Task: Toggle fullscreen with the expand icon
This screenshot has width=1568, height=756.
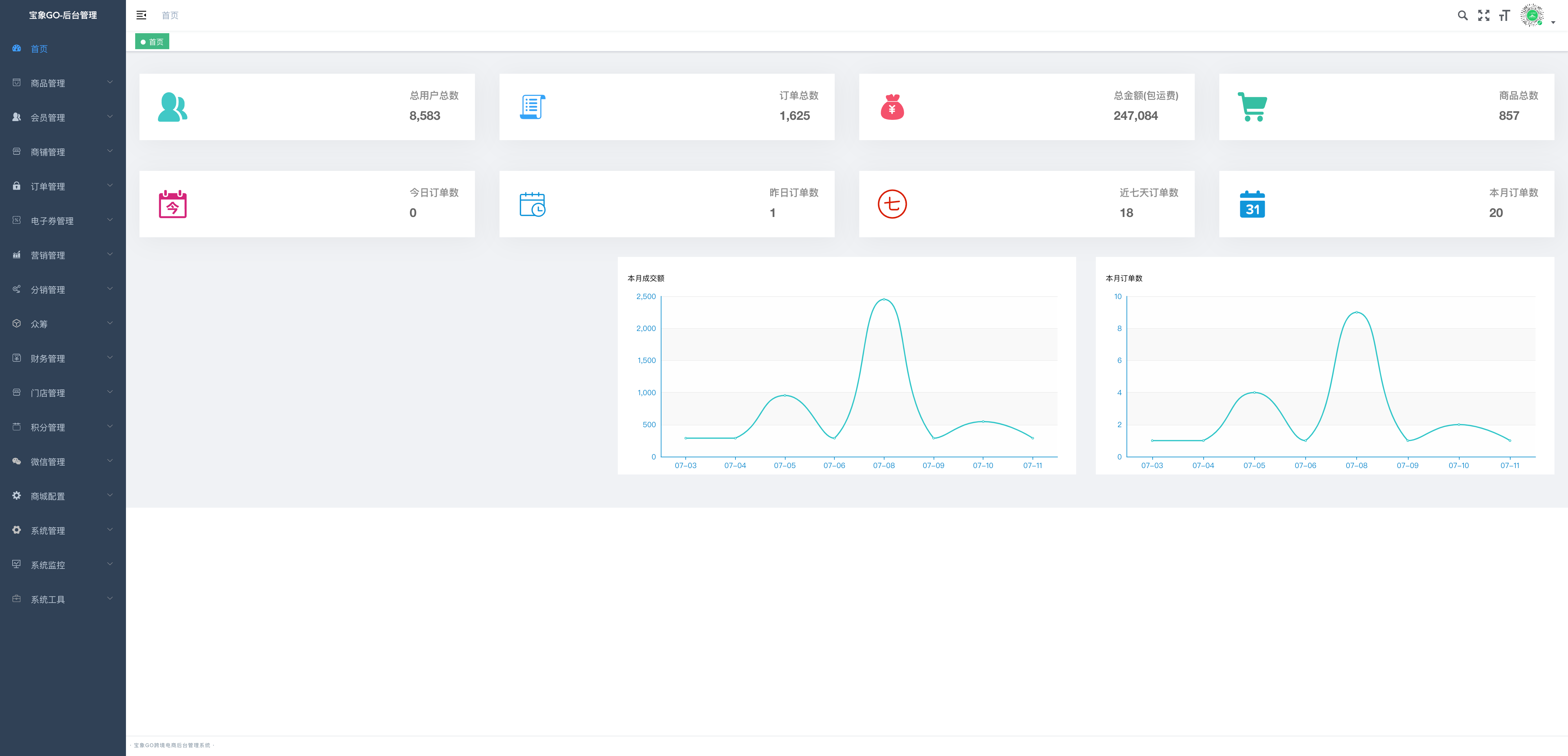Action: [x=1484, y=15]
